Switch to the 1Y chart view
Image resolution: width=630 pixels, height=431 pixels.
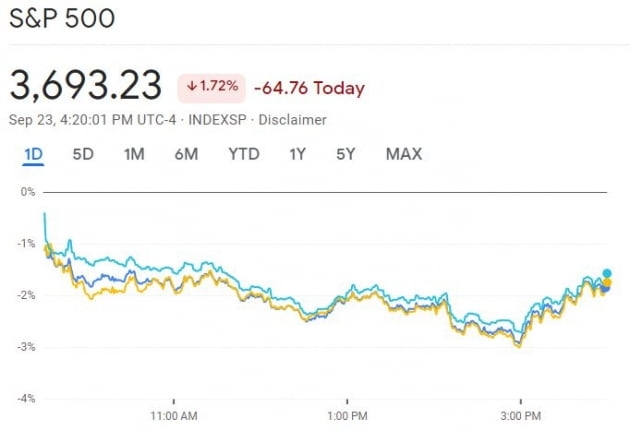coord(297,154)
